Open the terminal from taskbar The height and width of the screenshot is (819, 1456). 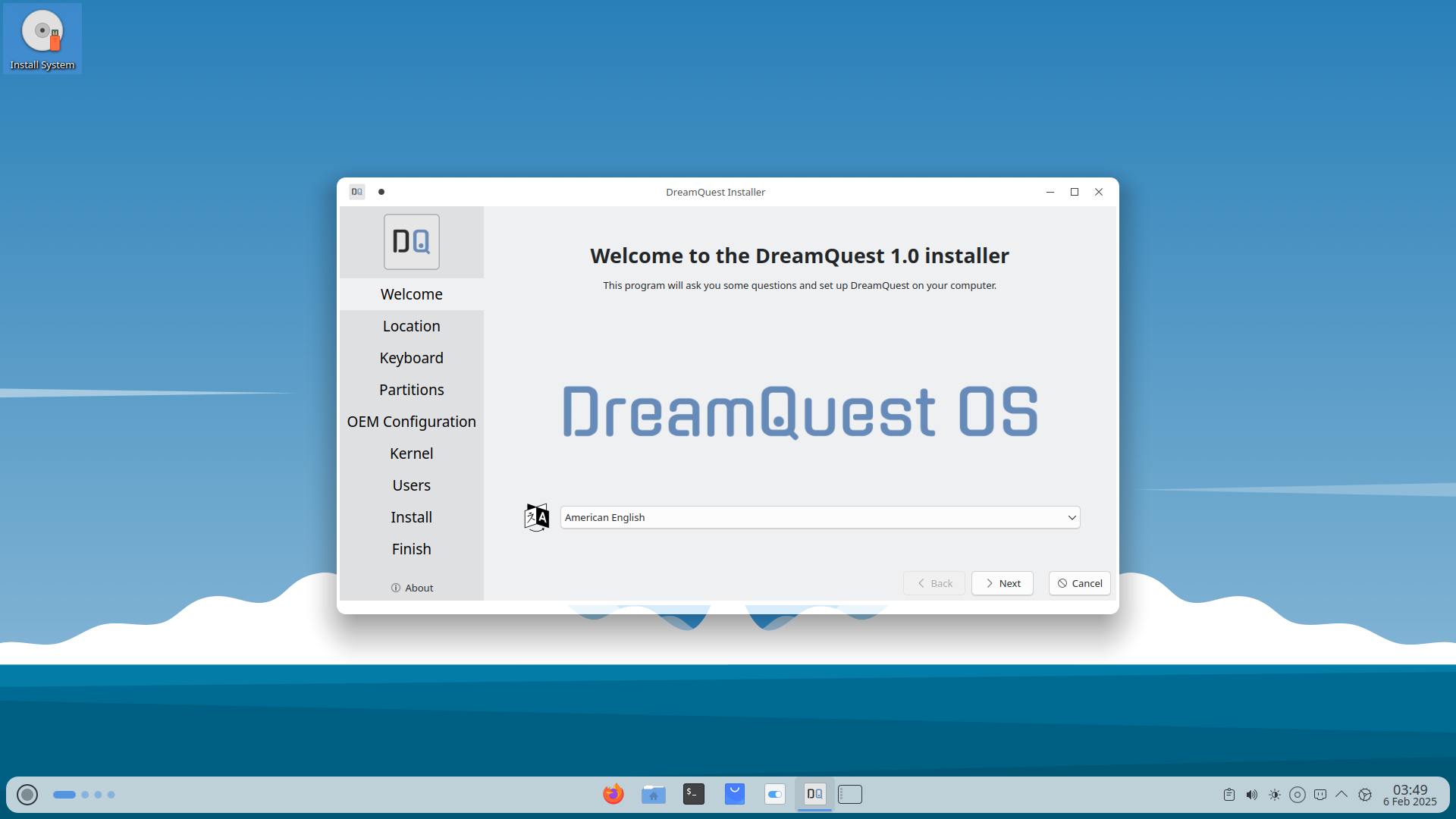click(x=693, y=794)
